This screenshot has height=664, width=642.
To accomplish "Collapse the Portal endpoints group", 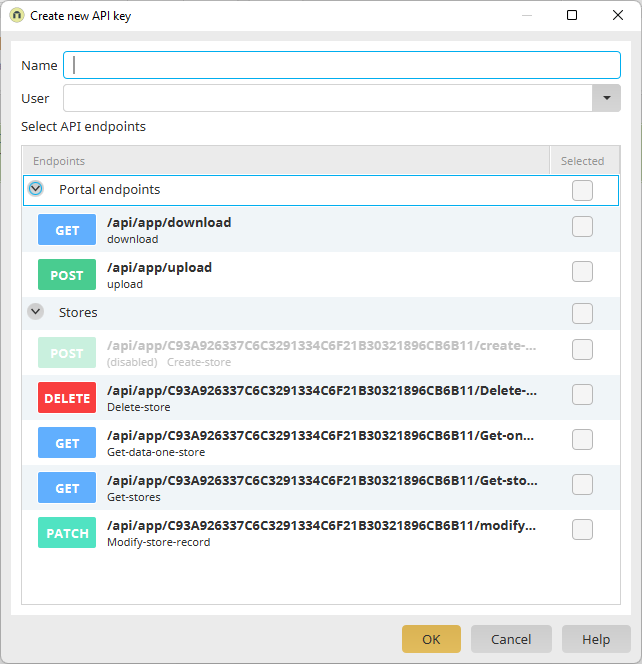I will (x=36, y=189).
